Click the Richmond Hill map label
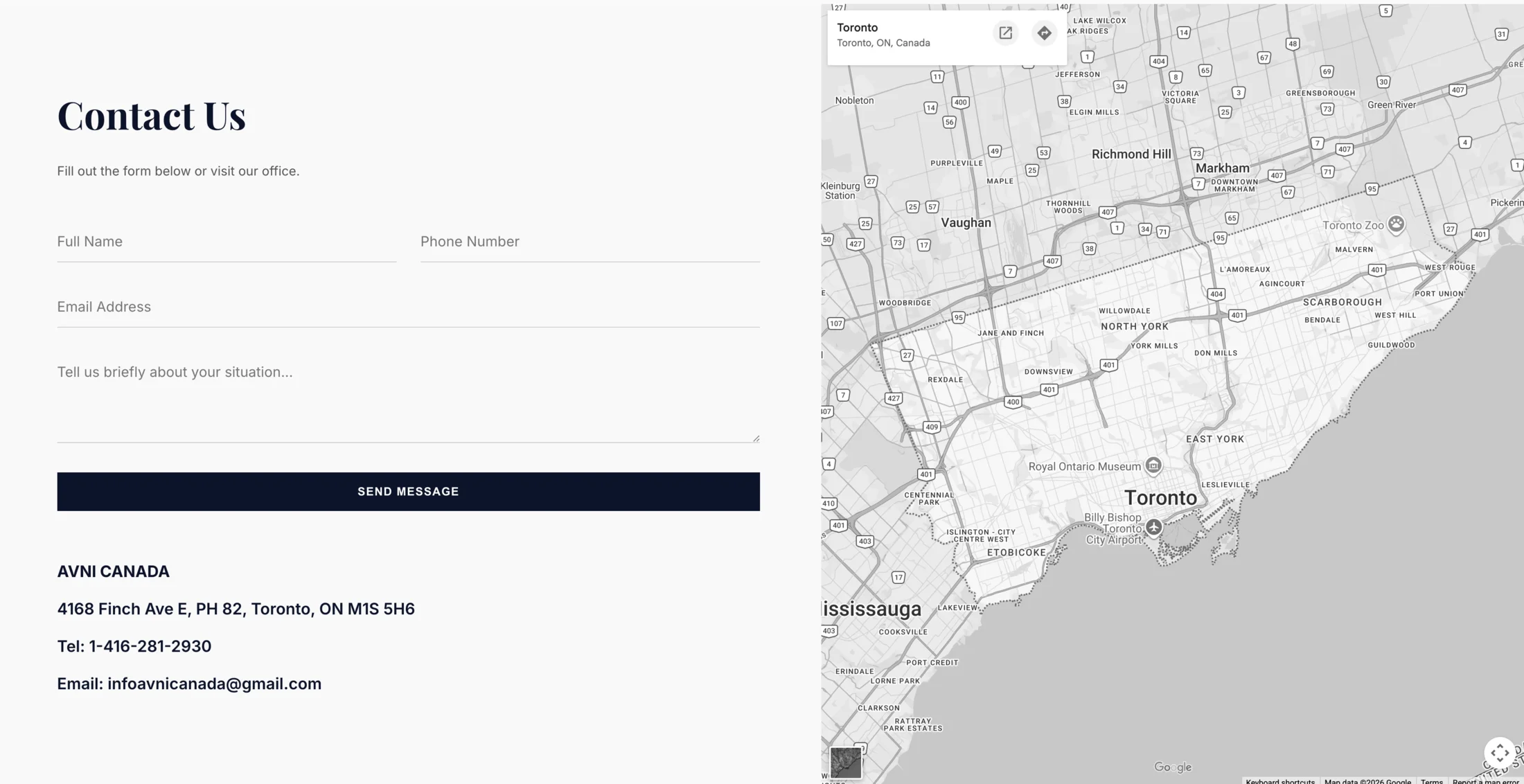Viewport: 1524px width, 784px height. [1131, 154]
